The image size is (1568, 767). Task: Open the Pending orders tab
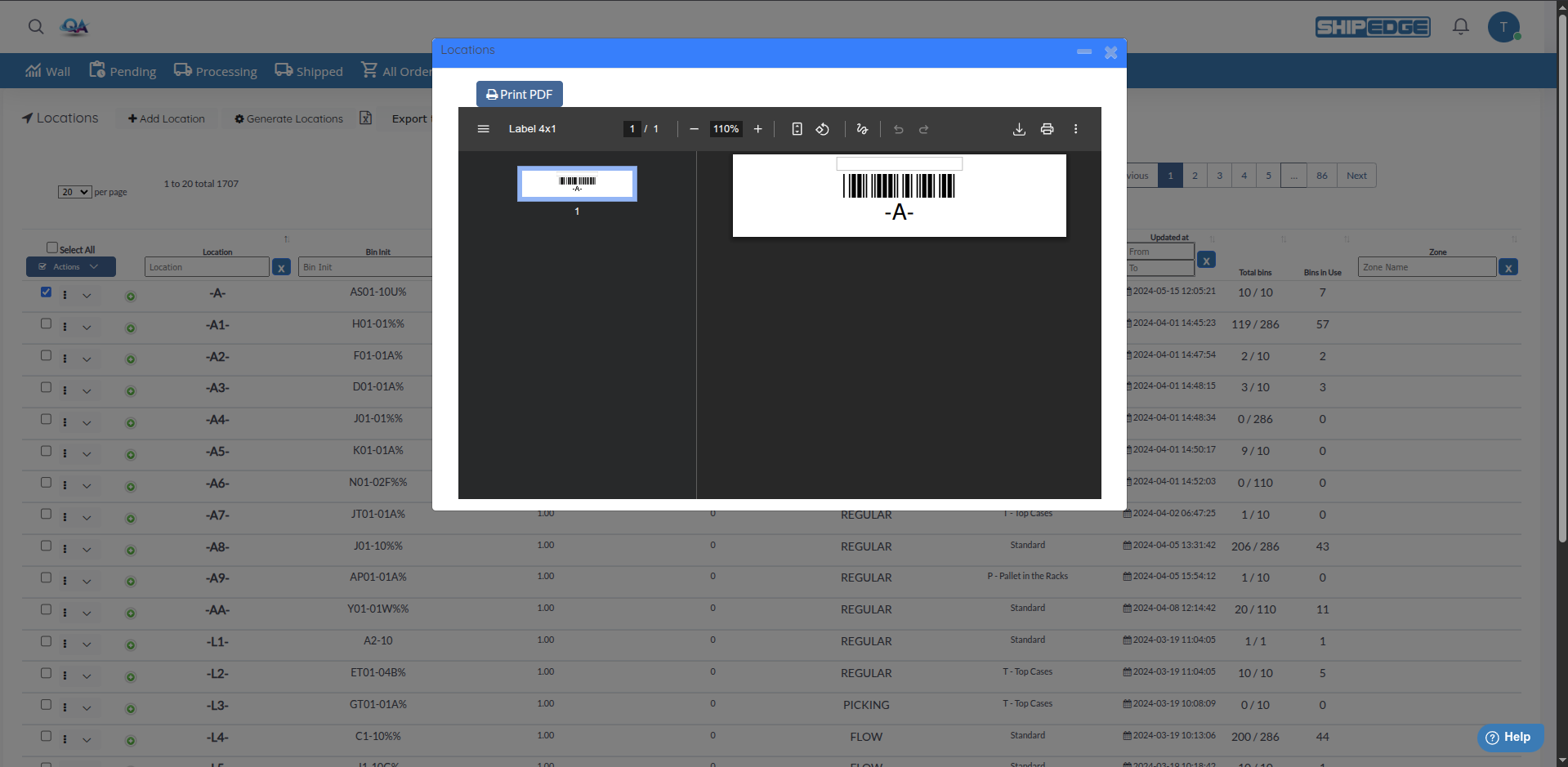click(123, 71)
